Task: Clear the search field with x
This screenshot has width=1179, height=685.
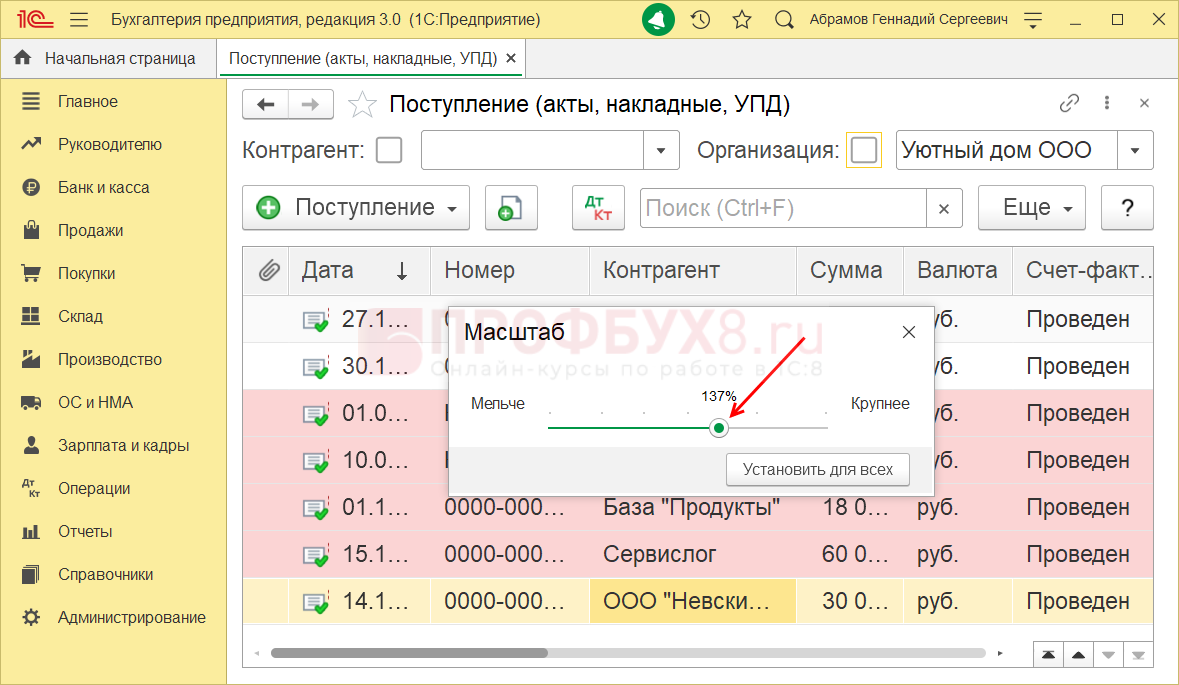Action: 944,208
